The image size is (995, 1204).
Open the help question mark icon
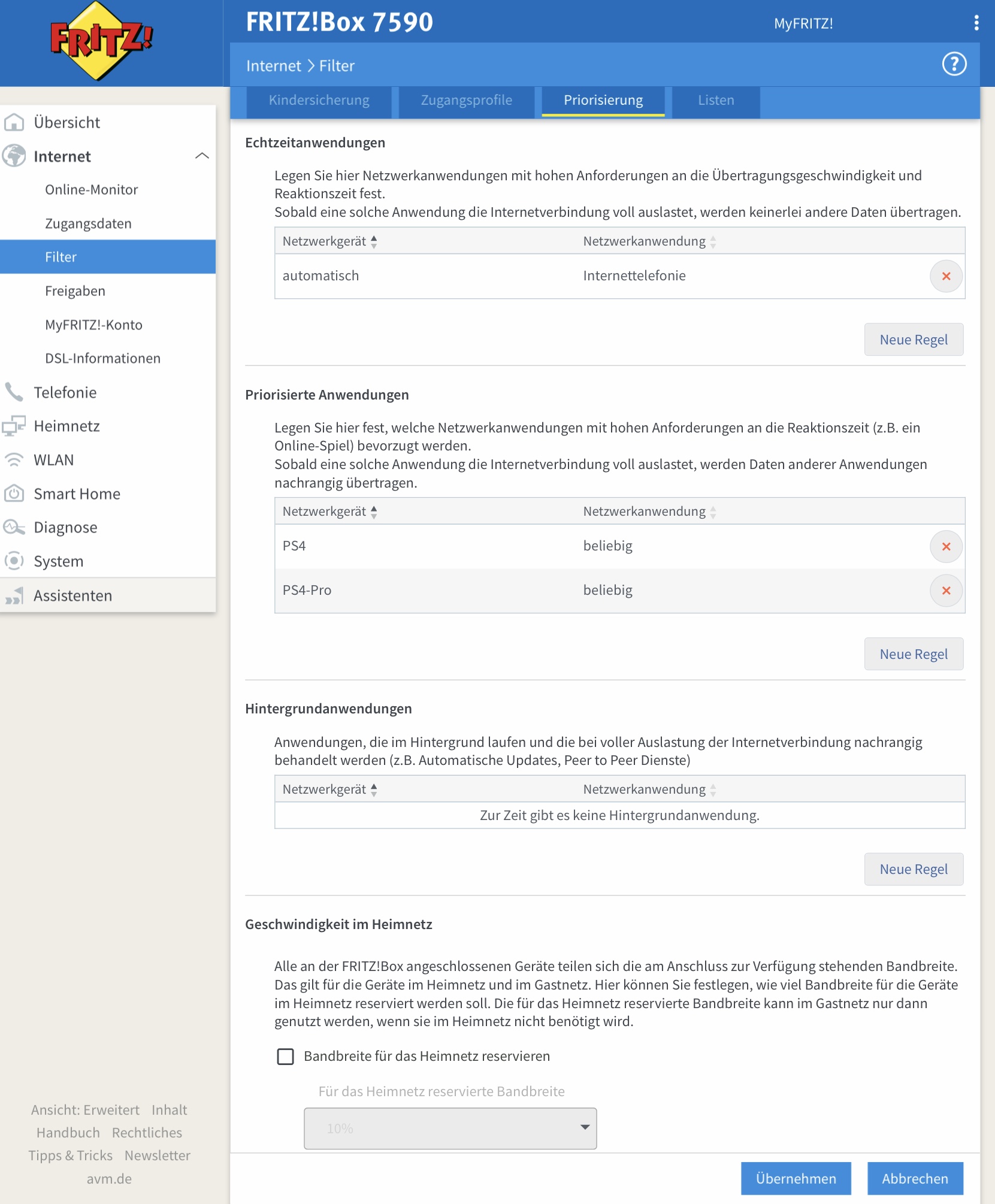[954, 64]
